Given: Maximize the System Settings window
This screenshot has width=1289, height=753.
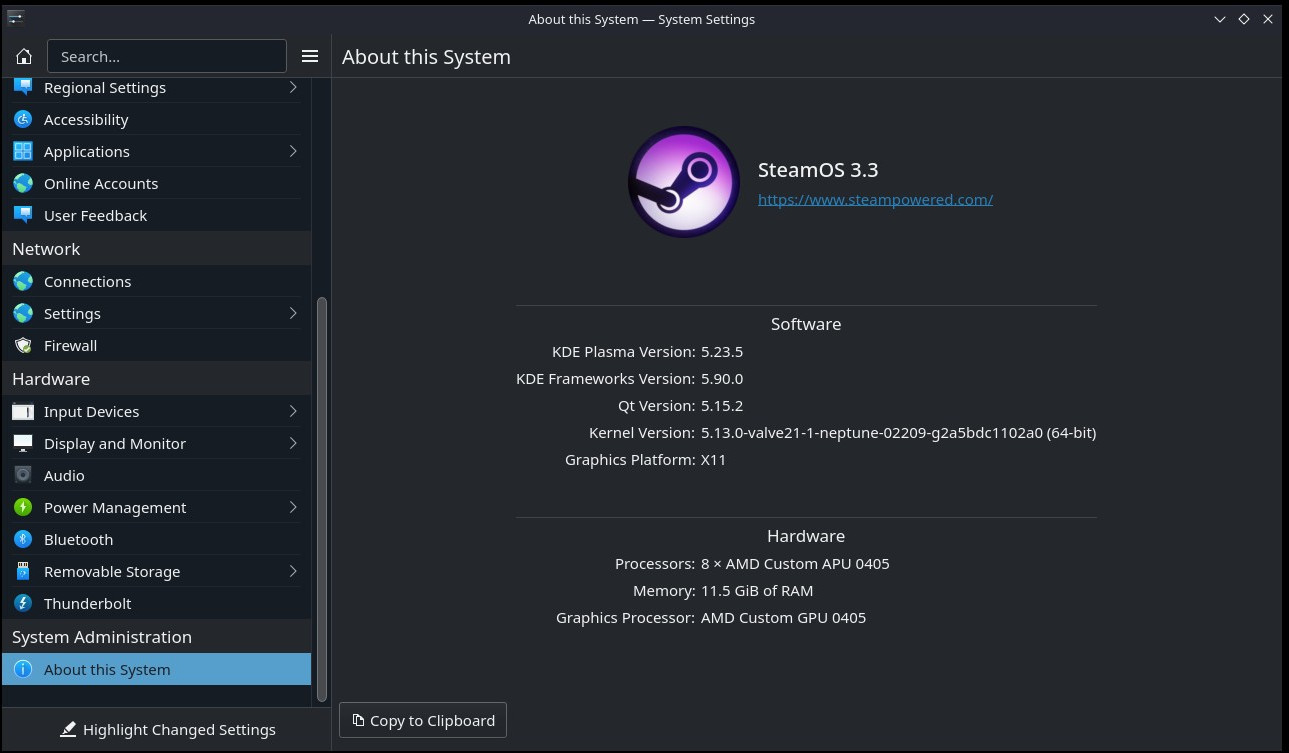Looking at the screenshot, I should tap(1244, 19).
